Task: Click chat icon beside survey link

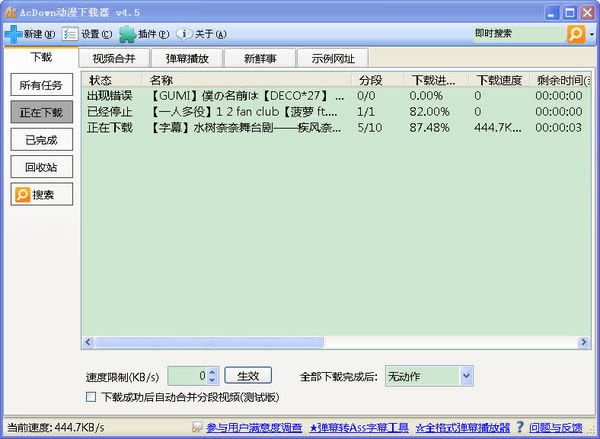Action: (x=197, y=427)
